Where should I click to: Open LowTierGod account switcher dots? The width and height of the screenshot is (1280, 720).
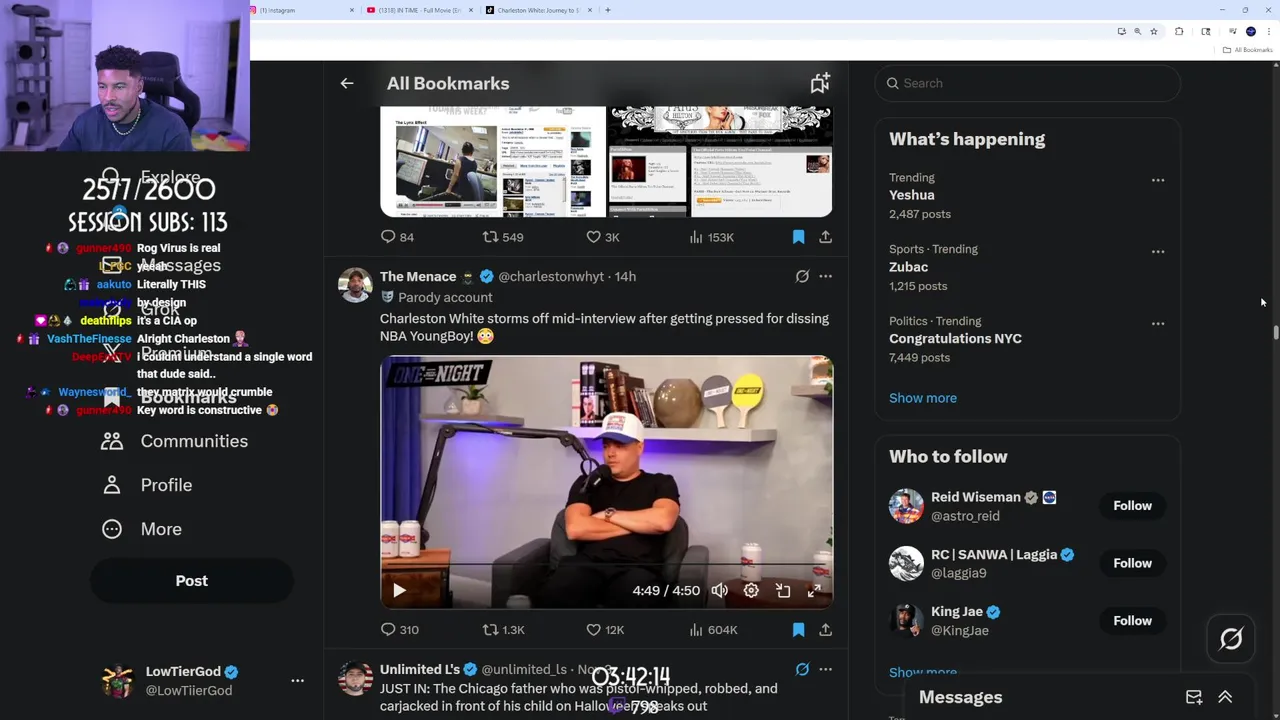click(x=297, y=680)
